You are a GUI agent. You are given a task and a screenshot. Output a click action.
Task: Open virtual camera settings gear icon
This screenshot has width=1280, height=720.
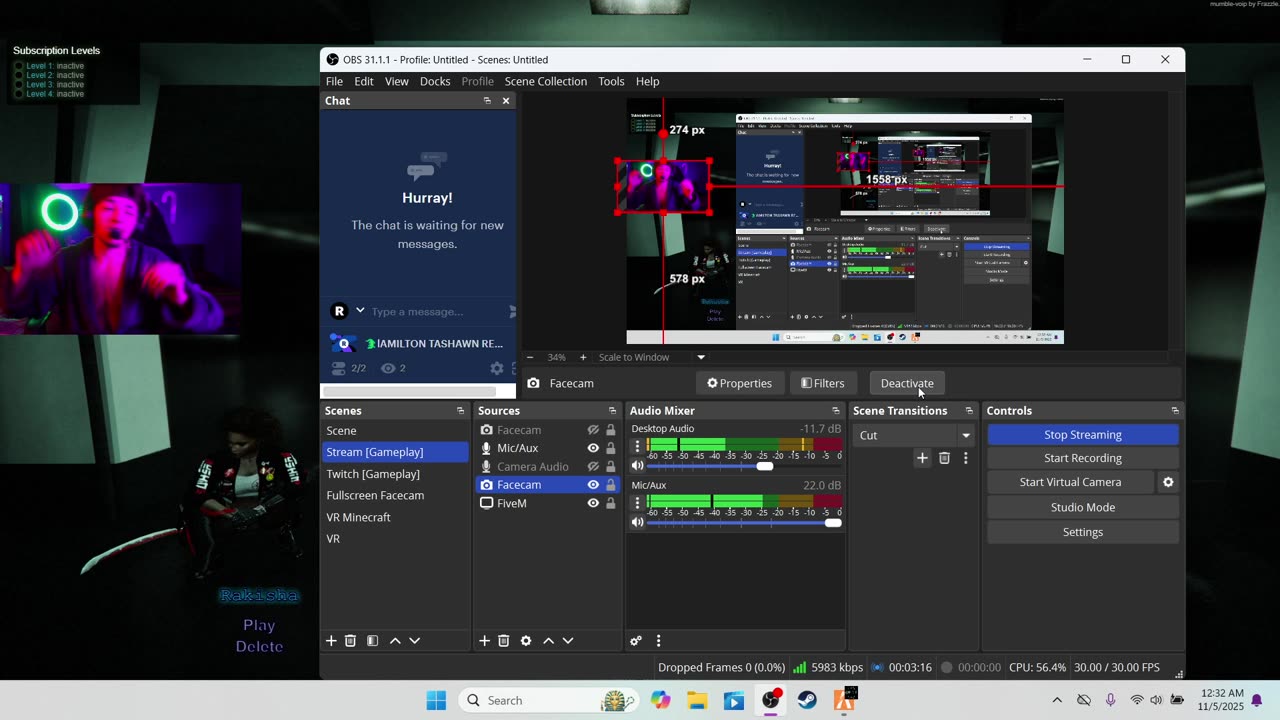click(x=1167, y=482)
